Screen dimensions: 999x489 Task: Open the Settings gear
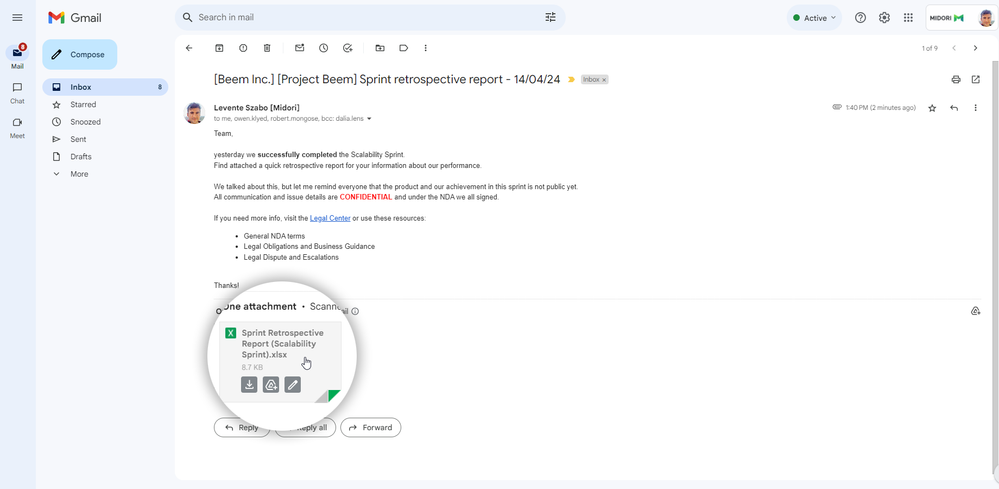pos(884,18)
